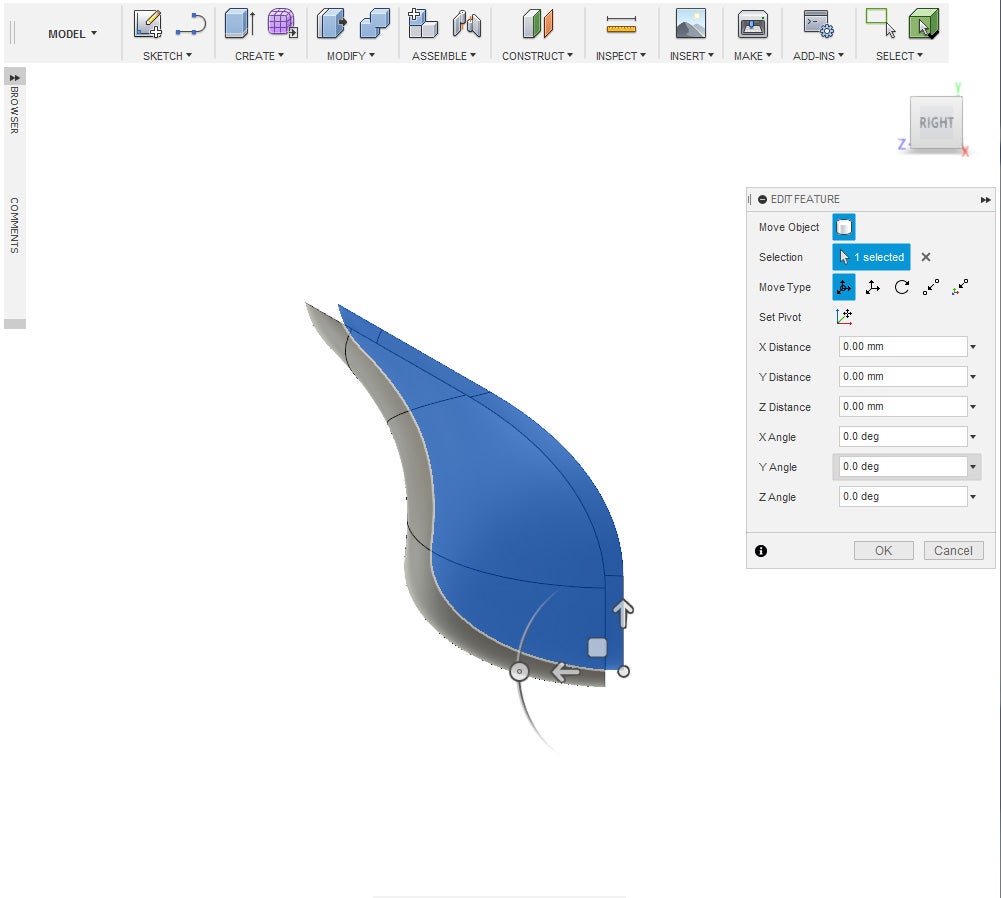Choose the Rotate move type

click(x=902, y=287)
